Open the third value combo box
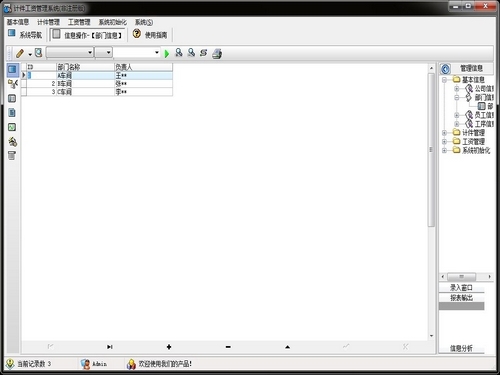This screenshot has width=500, height=375. click(x=137, y=53)
